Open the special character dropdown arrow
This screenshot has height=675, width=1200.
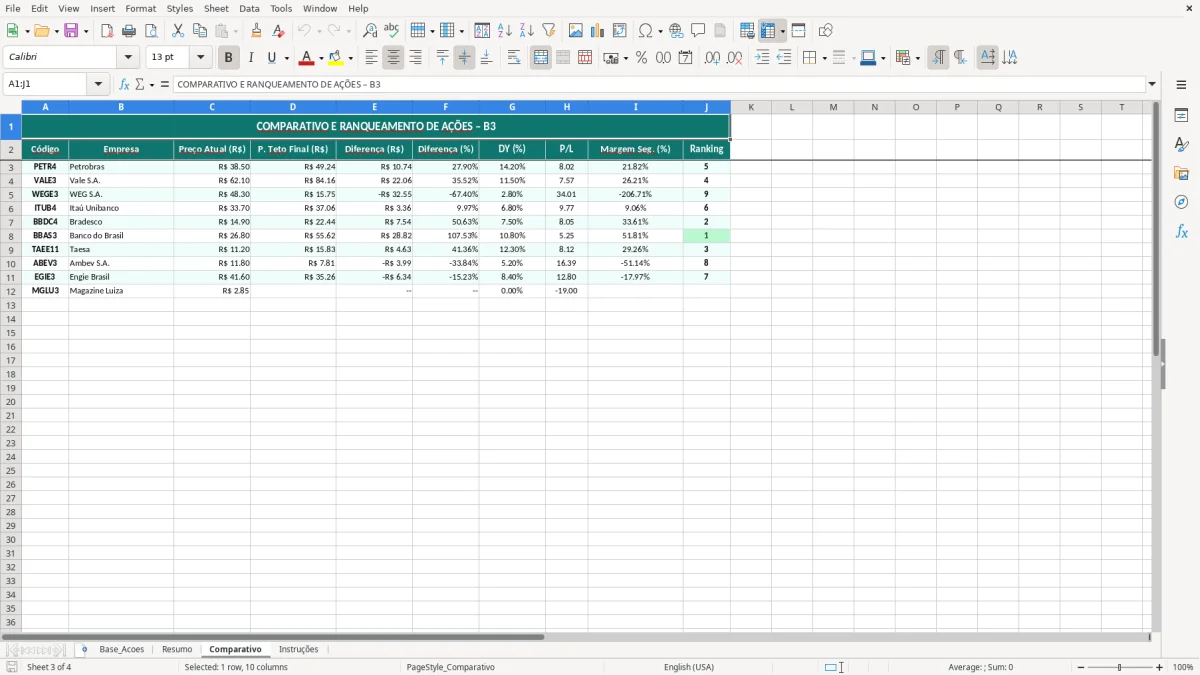pyautogui.click(x=662, y=31)
